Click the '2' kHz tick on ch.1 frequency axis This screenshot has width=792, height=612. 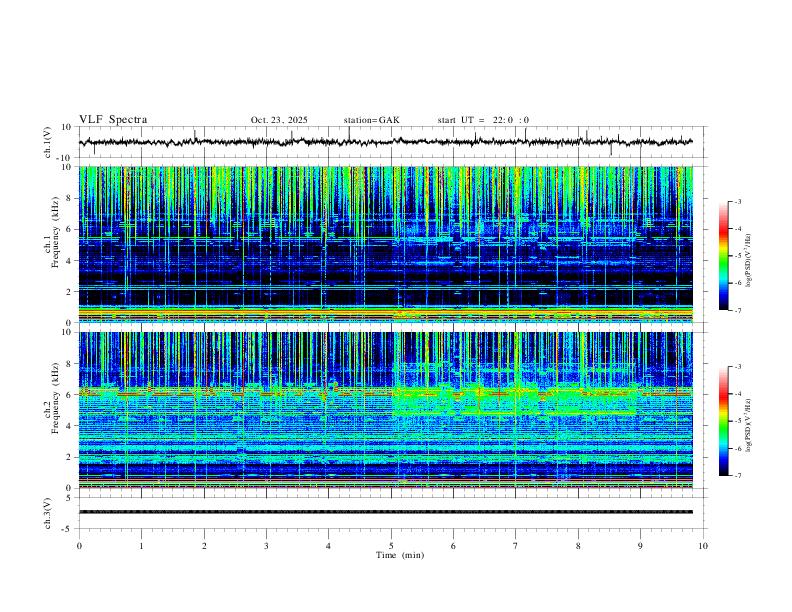(x=69, y=292)
